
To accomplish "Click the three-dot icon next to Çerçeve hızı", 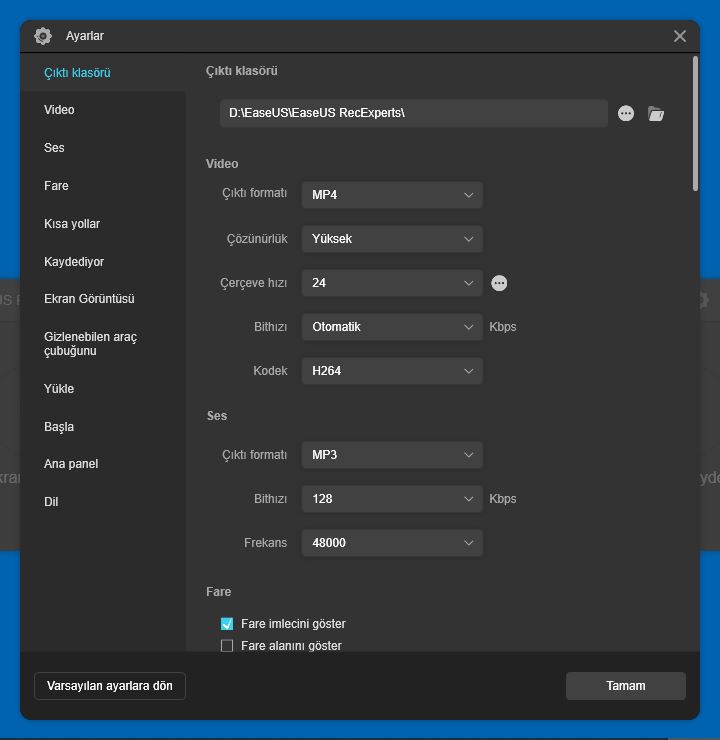I will tap(499, 283).
